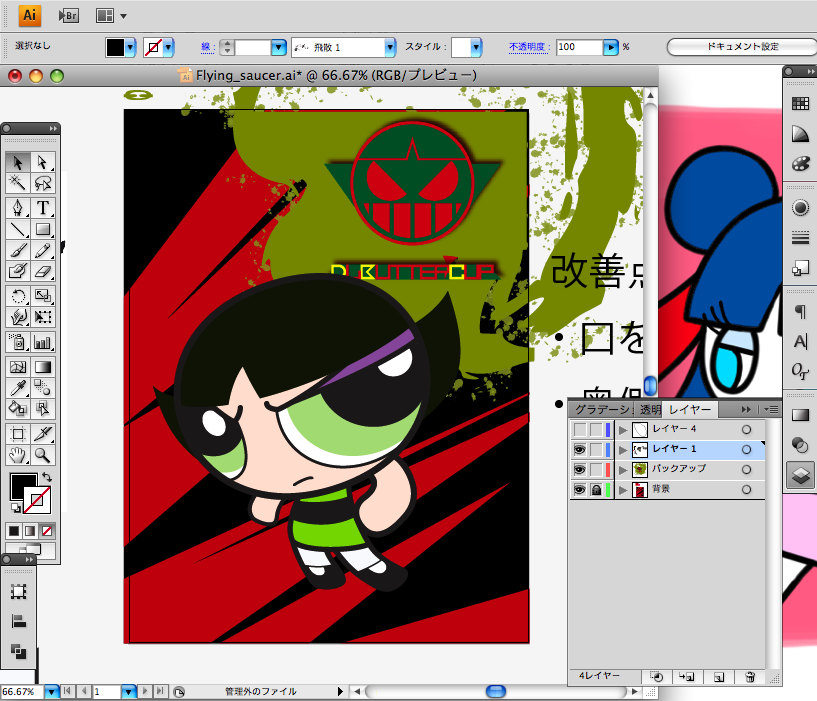Go to next artboard arrow
The image size is (817, 701).
pyautogui.click(x=145, y=691)
